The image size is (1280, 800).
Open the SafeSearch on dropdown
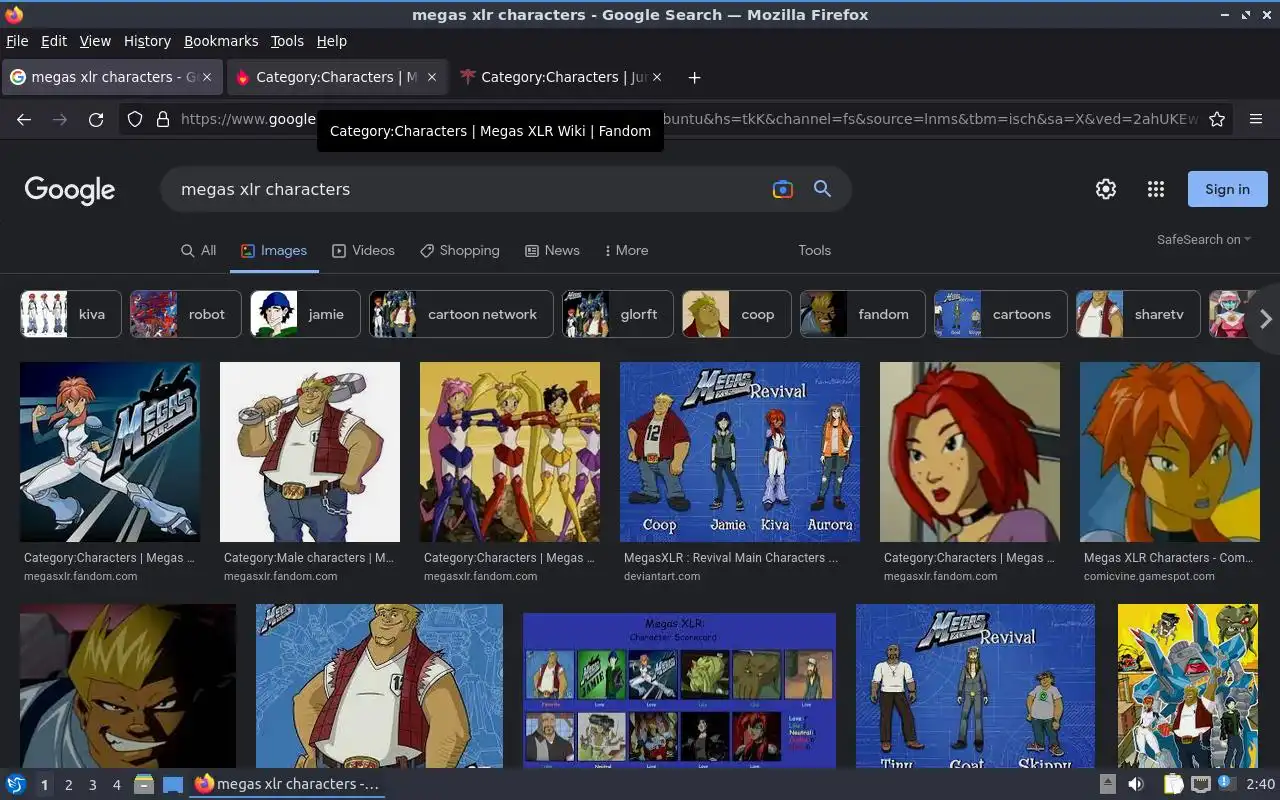[x=1204, y=239]
